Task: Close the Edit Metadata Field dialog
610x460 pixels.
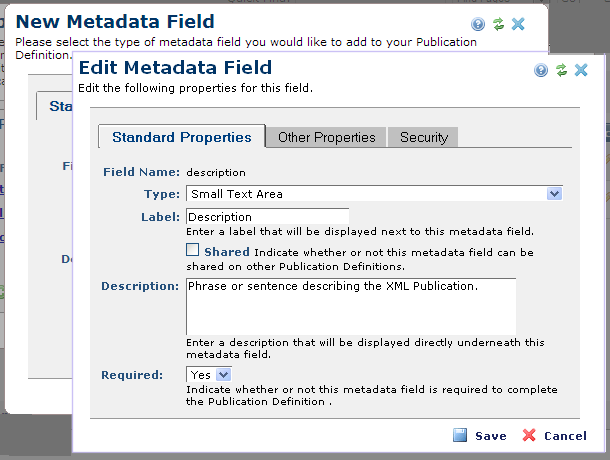Action: point(581,70)
